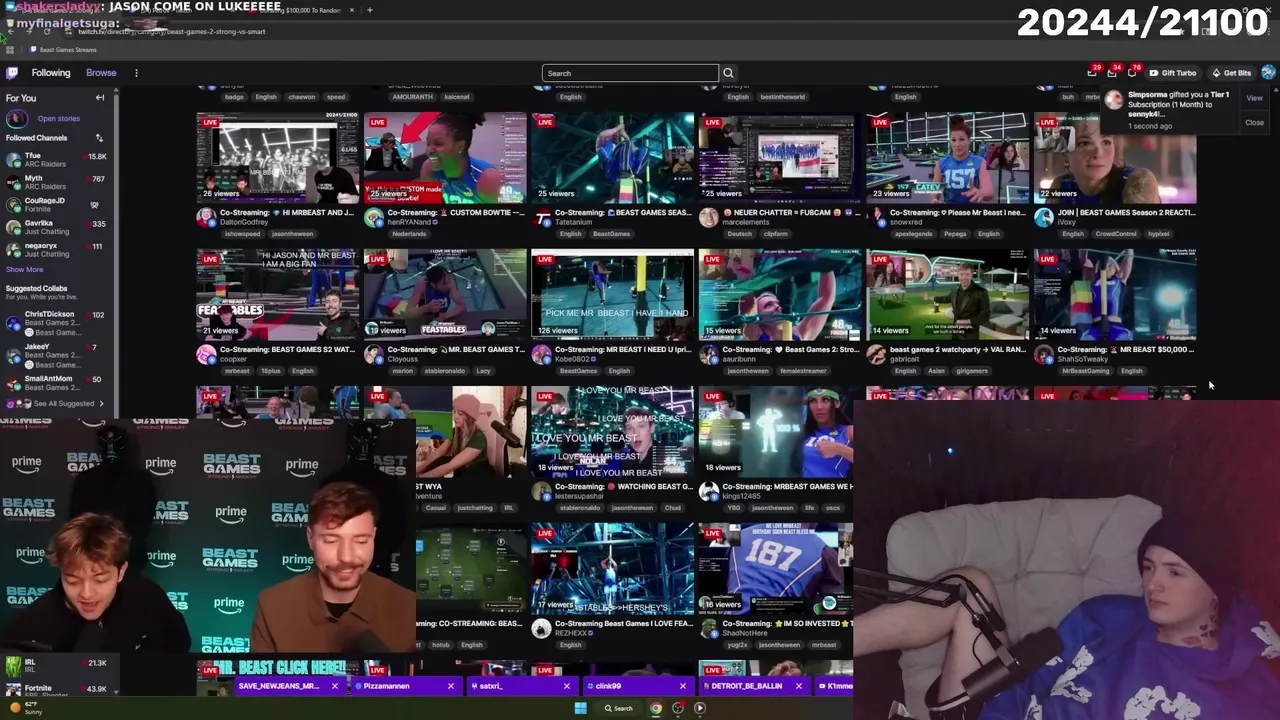
Task: Open ShahSoTweaky's channel avatar
Action: click(1043, 354)
